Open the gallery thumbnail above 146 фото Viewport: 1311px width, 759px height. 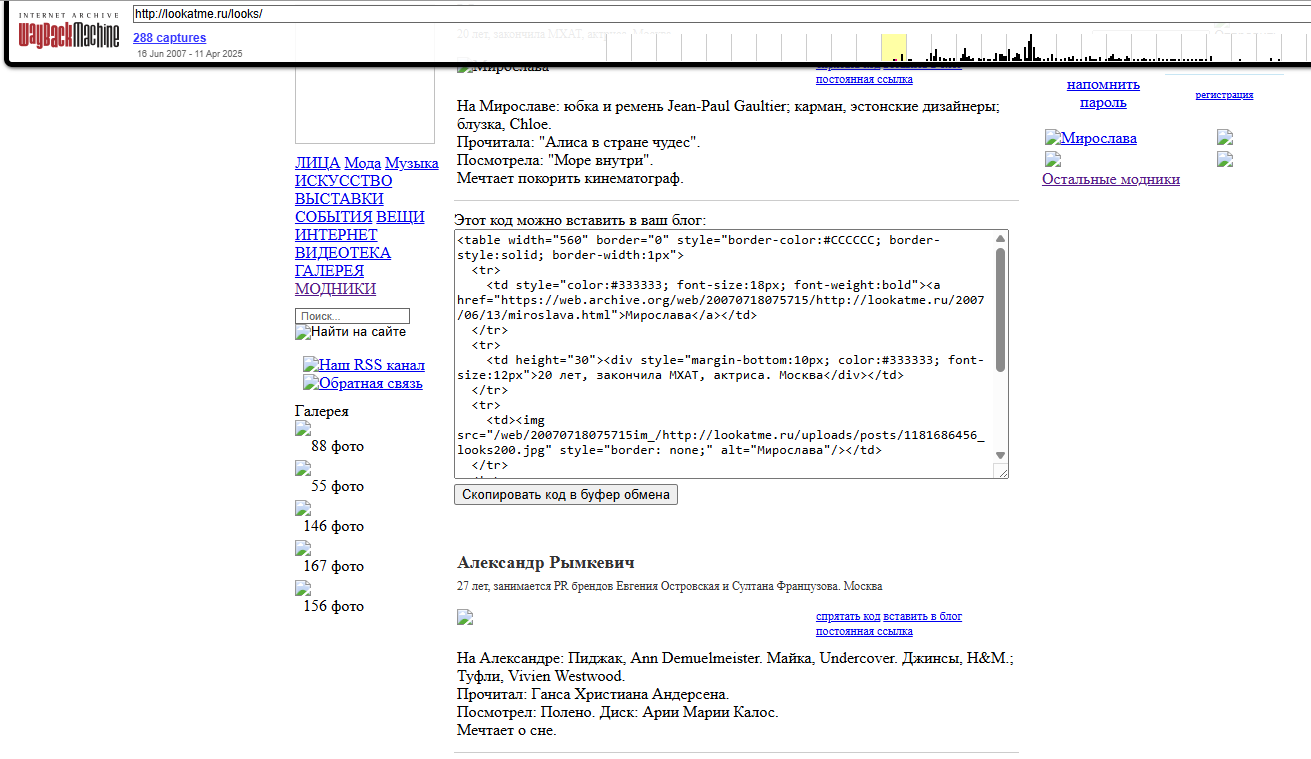tap(303, 508)
